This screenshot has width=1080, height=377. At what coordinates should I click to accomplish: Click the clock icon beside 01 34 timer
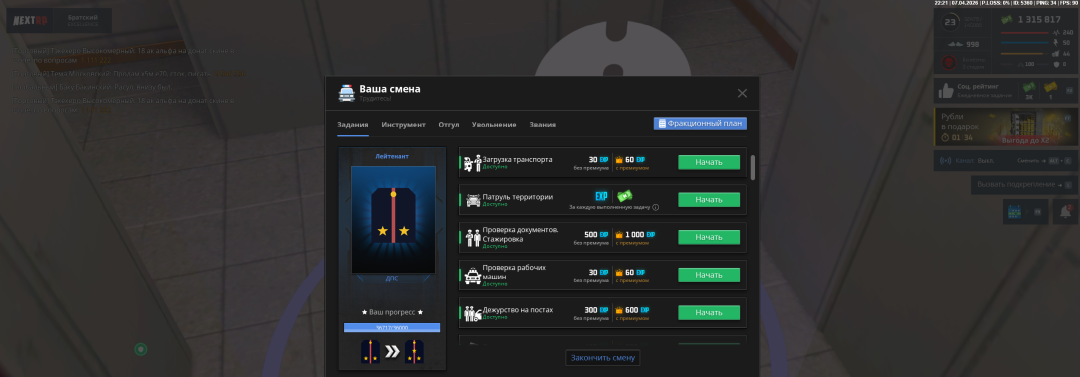(945, 137)
